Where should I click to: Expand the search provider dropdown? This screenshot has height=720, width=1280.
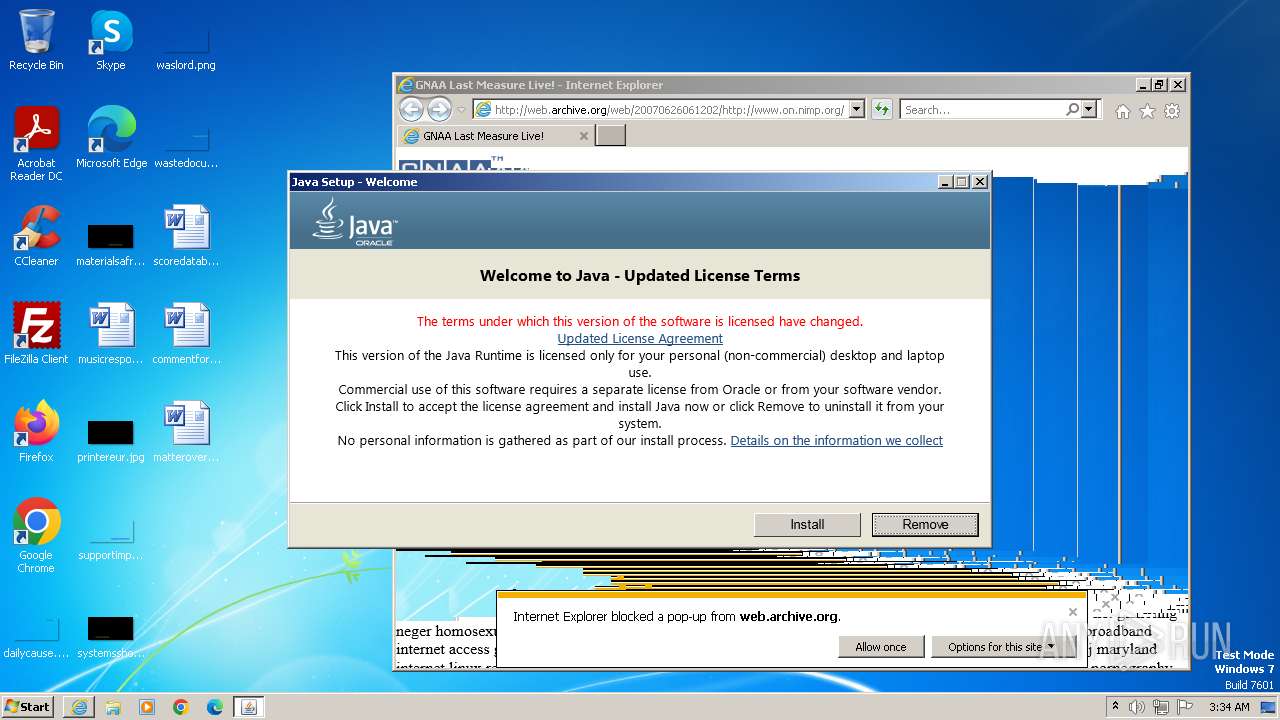pyautogui.click(x=1089, y=110)
